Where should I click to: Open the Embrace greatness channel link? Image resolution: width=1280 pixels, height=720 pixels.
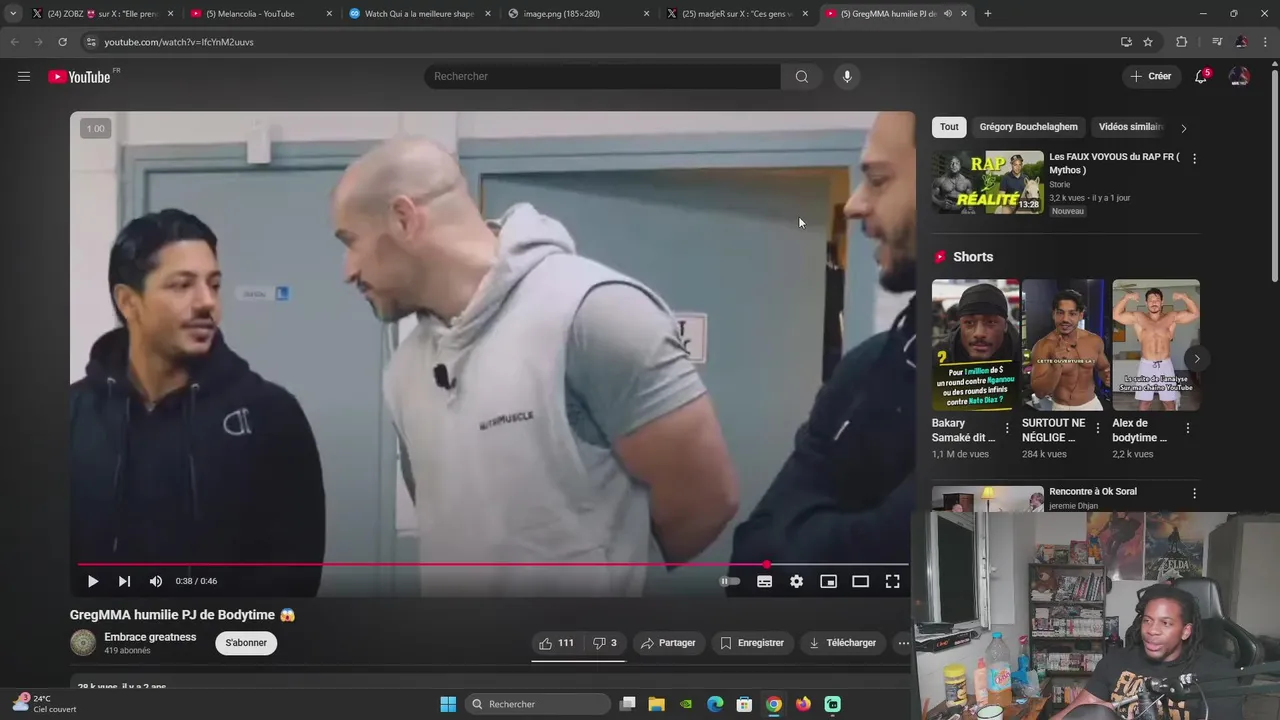[x=150, y=637]
